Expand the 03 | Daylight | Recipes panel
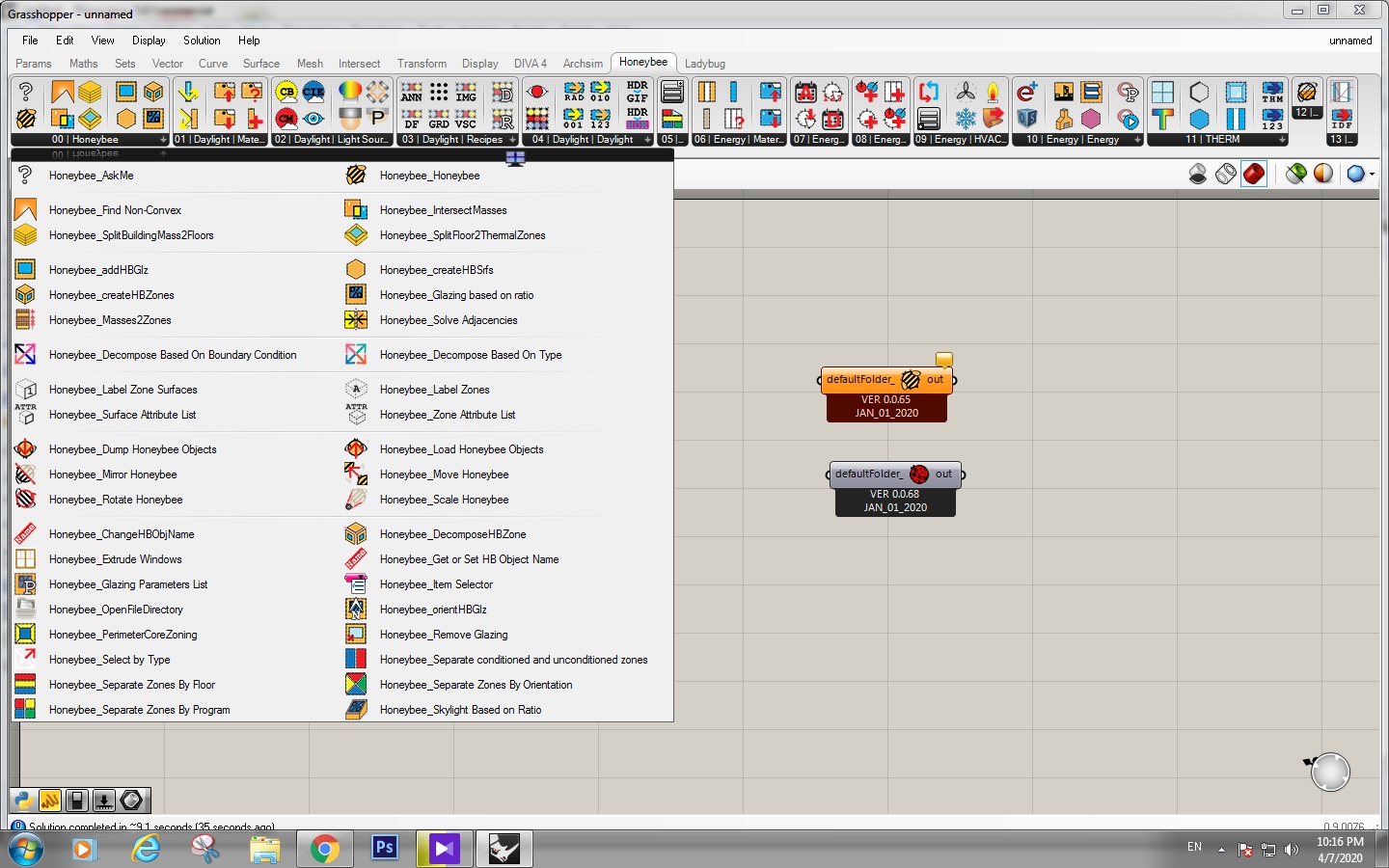The height and width of the screenshot is (868, 1389). click(512, 140)
